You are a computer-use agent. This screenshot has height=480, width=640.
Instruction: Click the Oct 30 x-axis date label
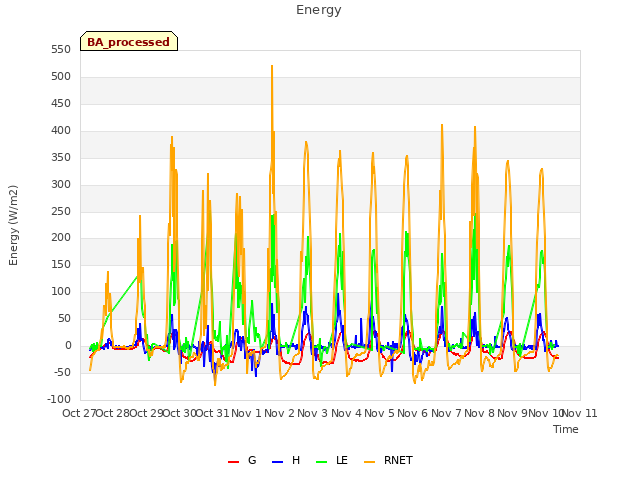click(x=180, y=413)
